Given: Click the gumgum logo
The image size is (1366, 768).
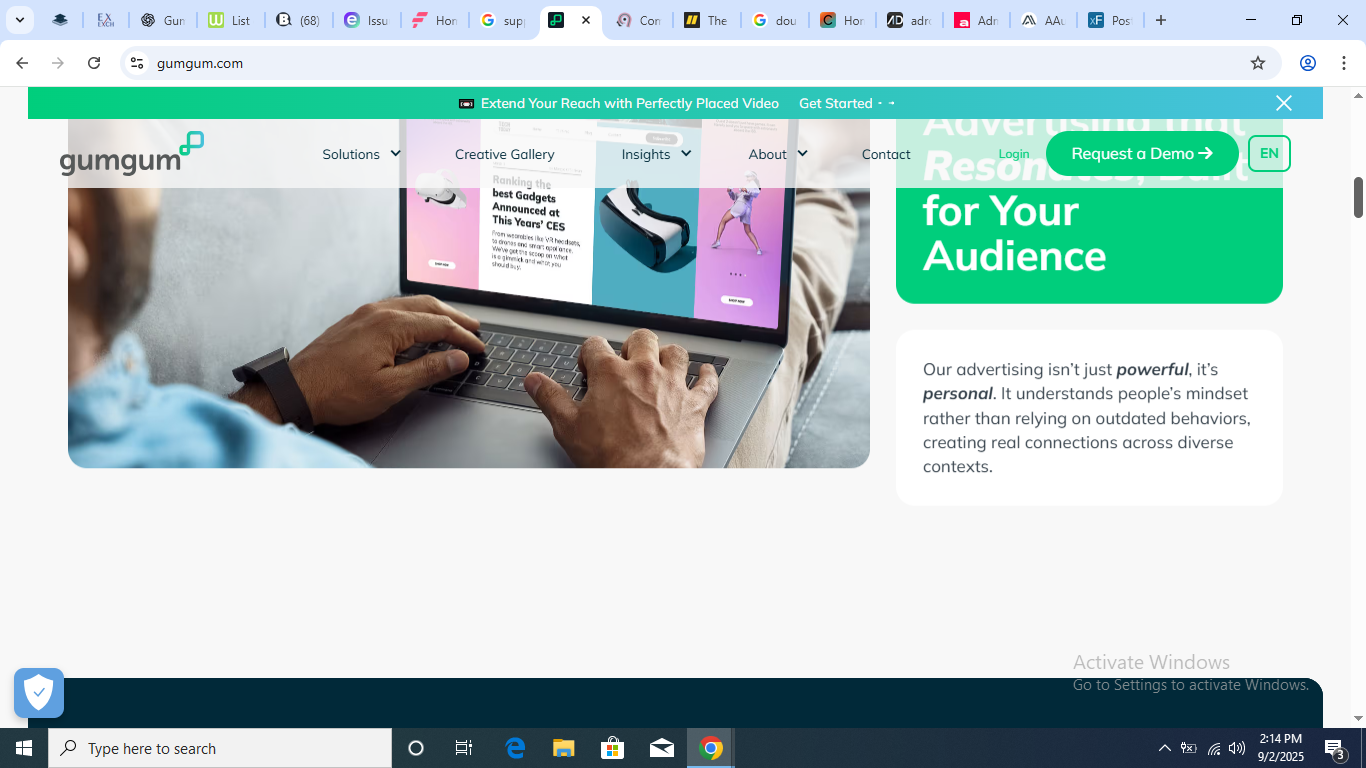Looking at the screenshot, I should (132, 154).
